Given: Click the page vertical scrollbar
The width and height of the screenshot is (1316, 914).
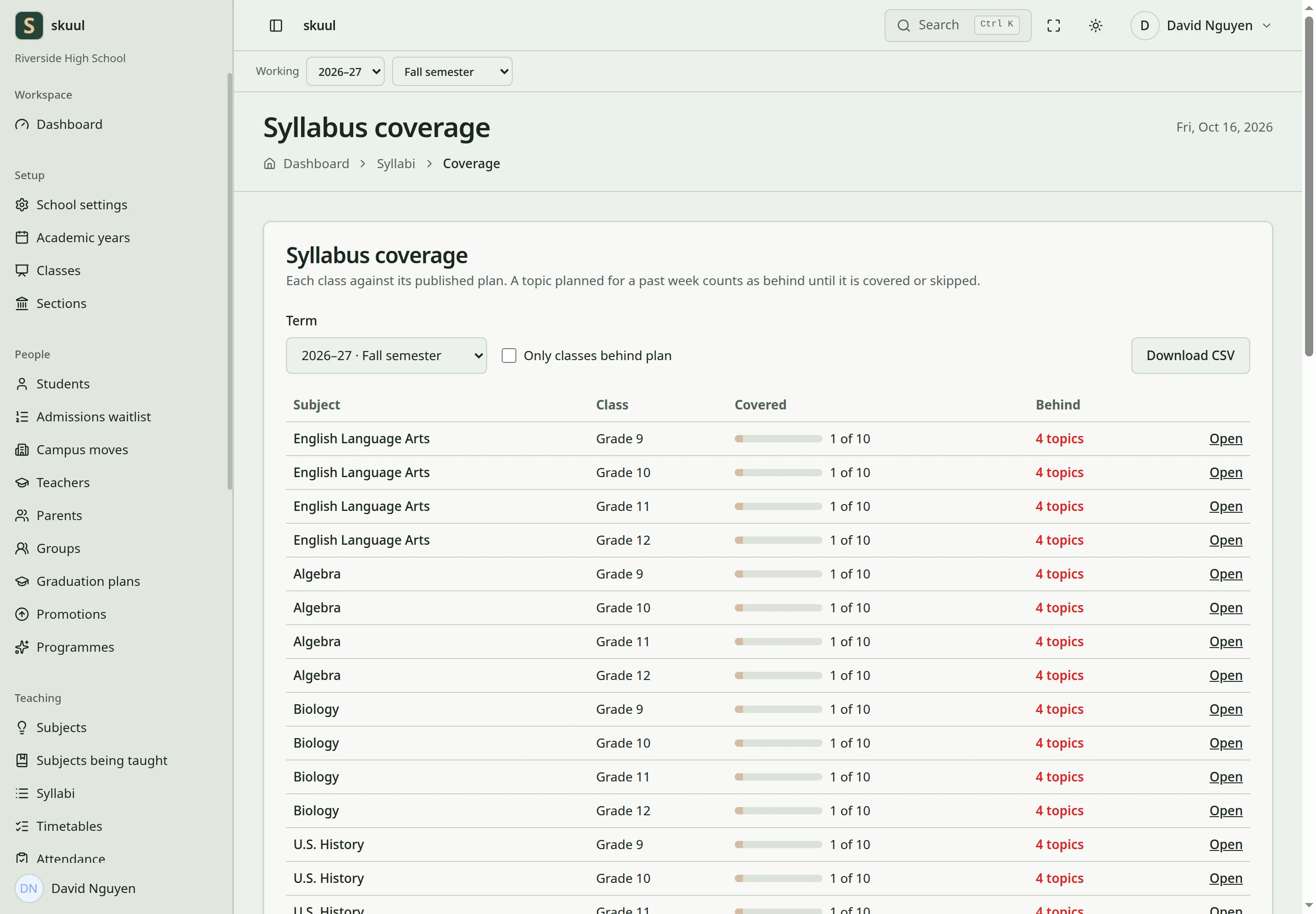Looking at the screenshot, I should pyautogui.click(x=1309, y=186).
